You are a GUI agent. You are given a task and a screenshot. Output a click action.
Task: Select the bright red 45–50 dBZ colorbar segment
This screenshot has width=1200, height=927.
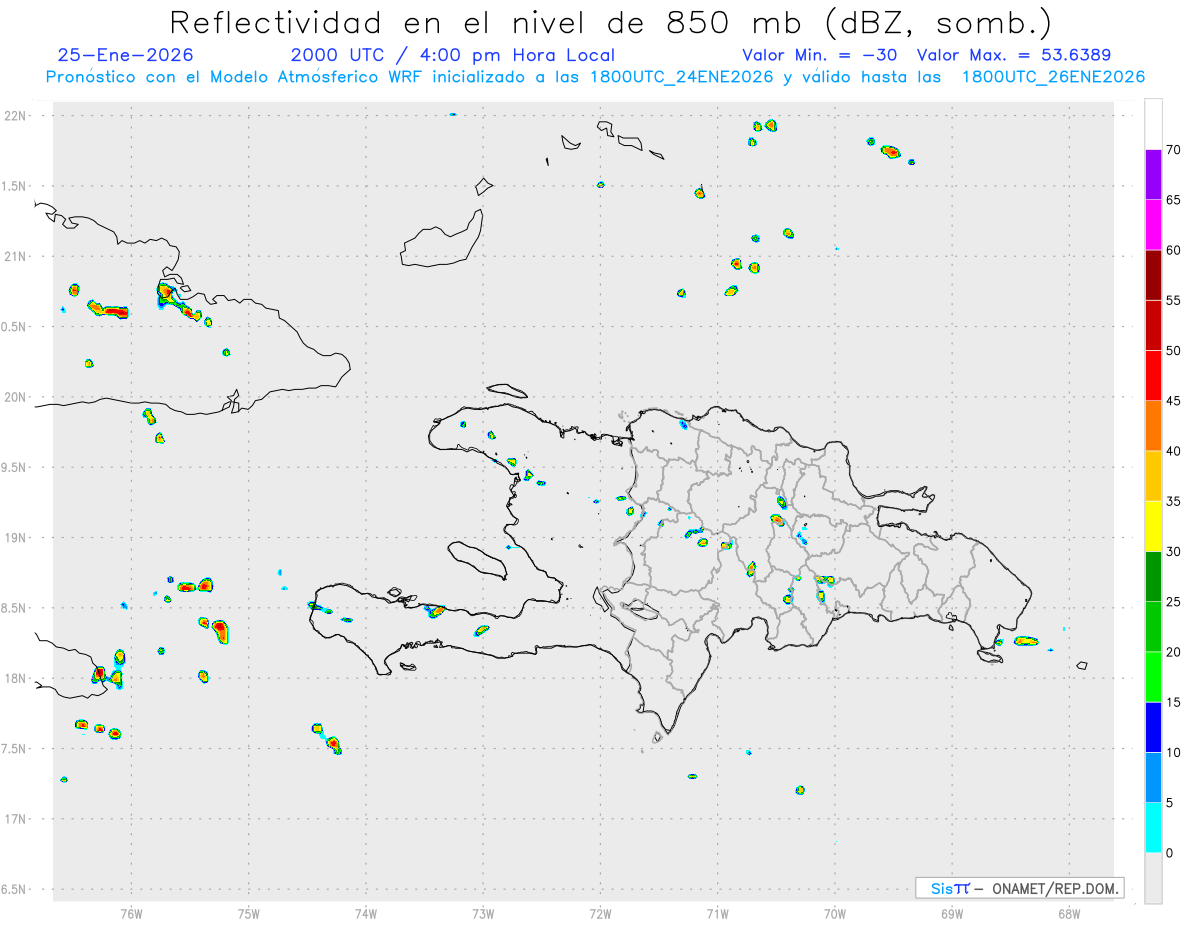click(1153, 376)
